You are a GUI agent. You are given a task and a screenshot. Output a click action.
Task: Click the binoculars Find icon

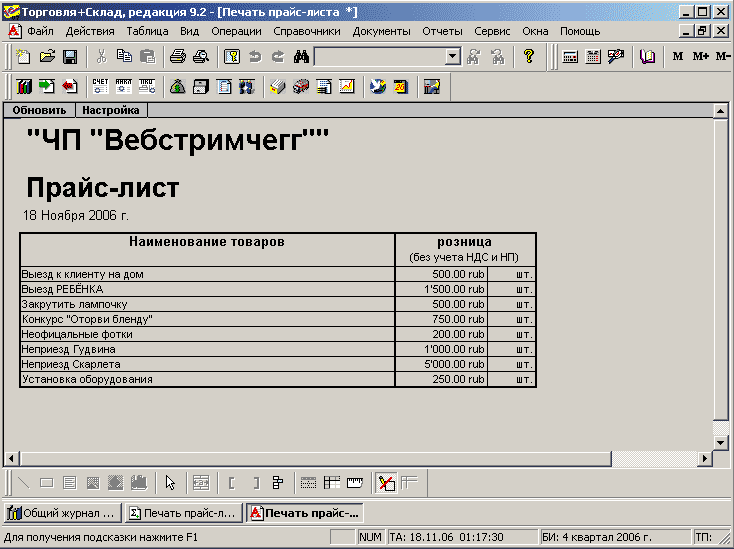coord(300,57)
